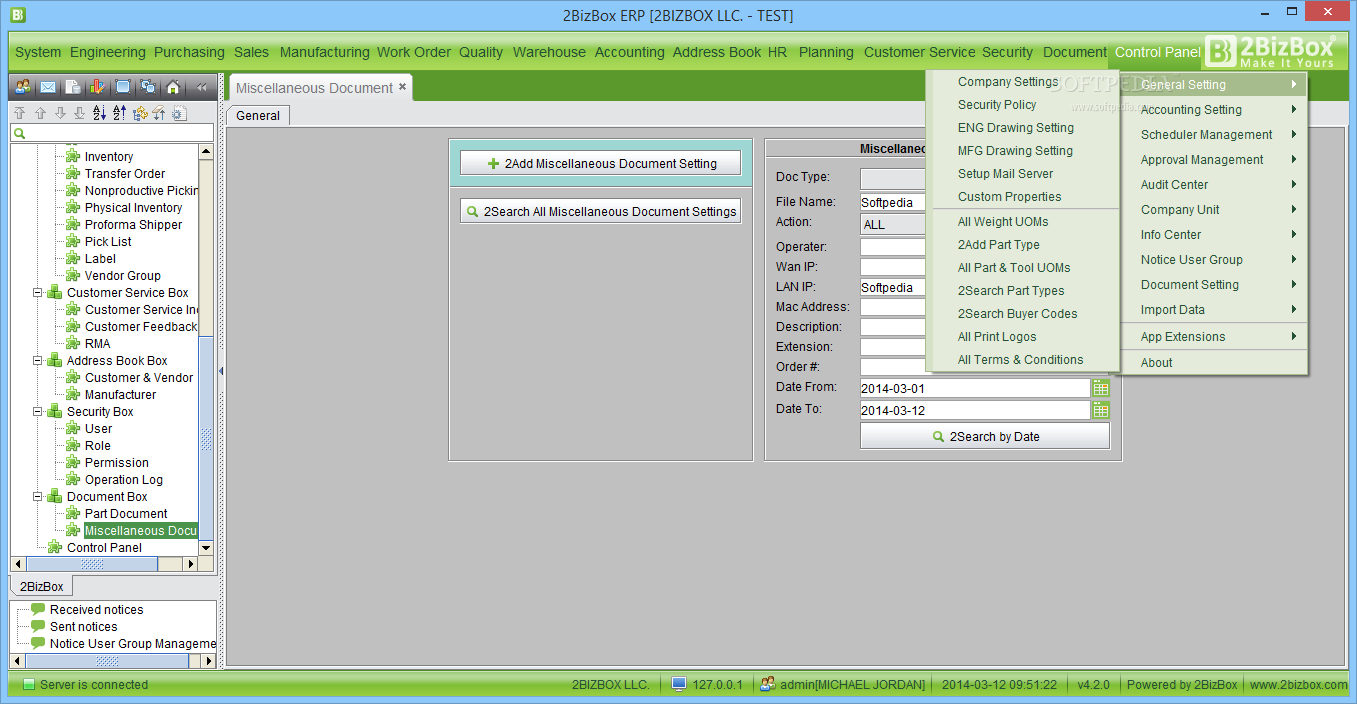
Task: Click the Date From text field
Action: (975, 388)
